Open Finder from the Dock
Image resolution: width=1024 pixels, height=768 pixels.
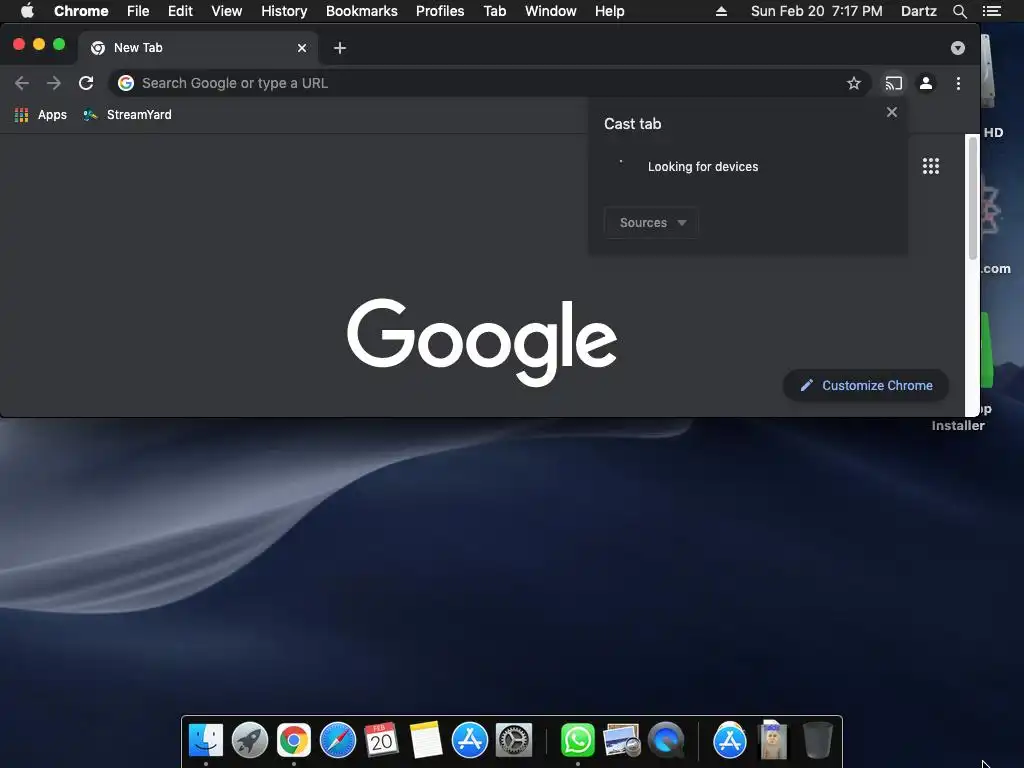pos(206,741)
